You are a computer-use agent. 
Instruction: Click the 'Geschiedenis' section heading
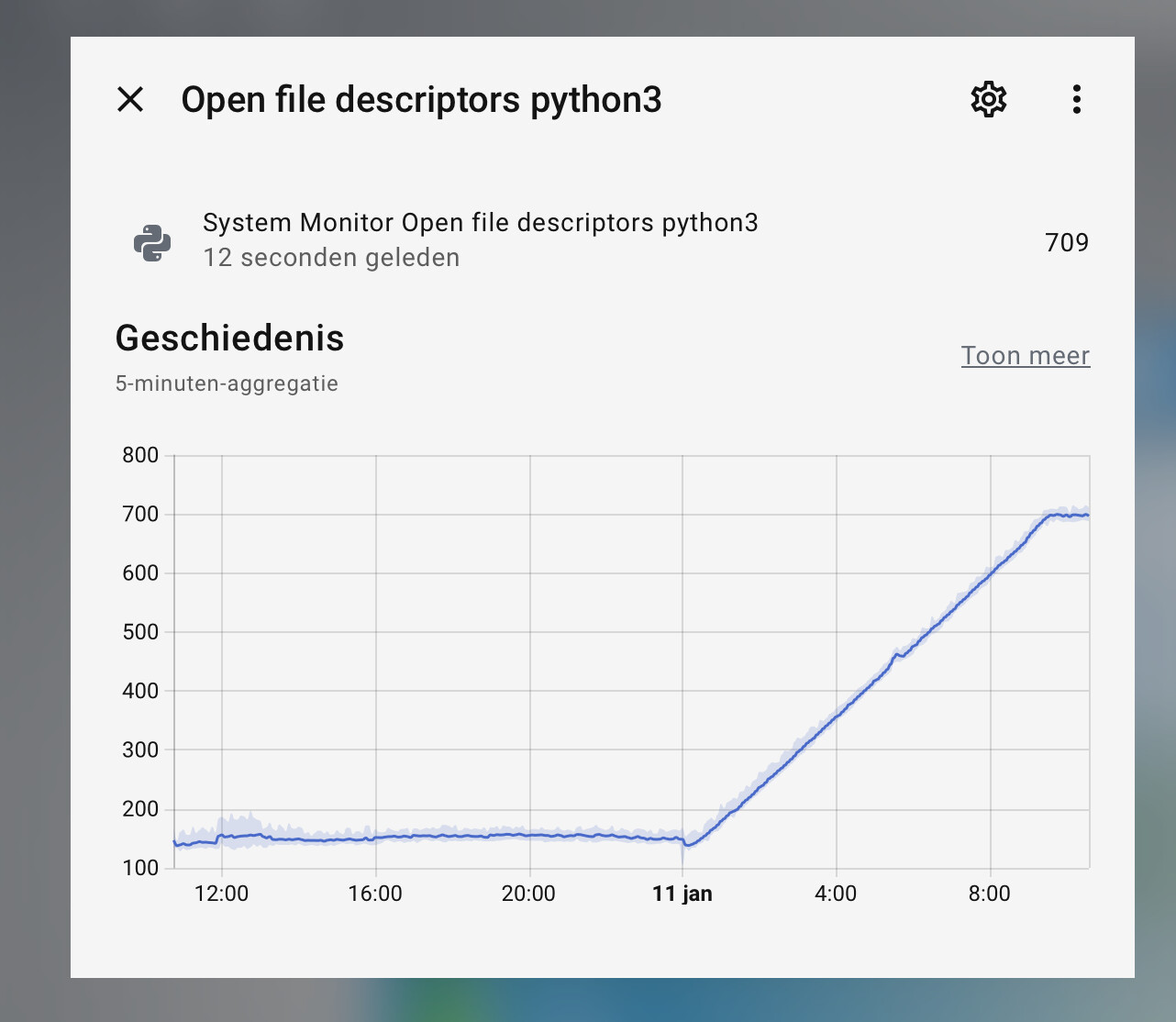[229, 339]
